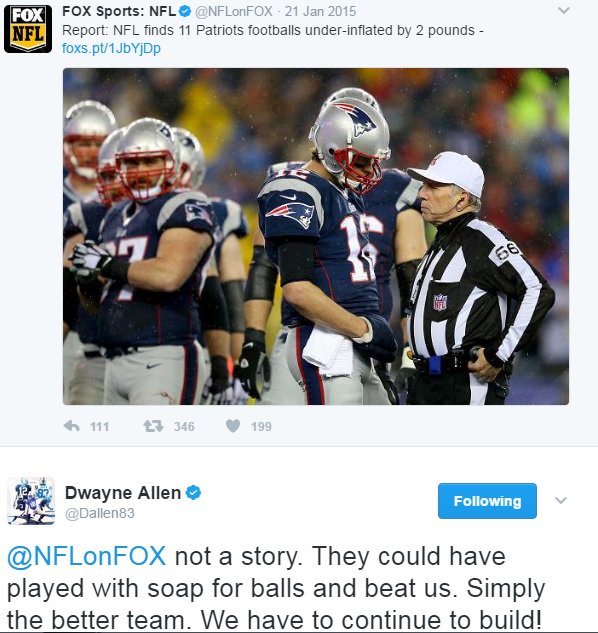Click the @Dallen83 handle
Viewport: 598px width, 633px height.
100,513
